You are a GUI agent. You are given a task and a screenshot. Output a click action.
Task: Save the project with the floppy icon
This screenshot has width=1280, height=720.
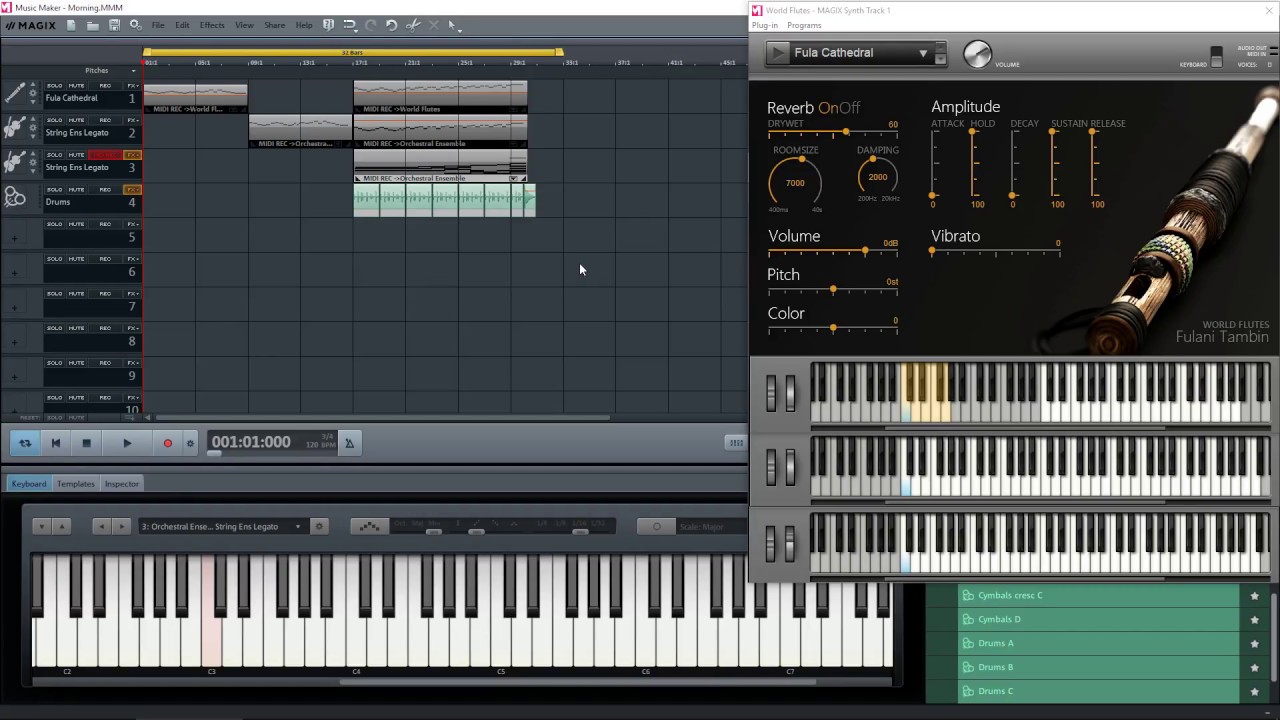pos(114,25)
